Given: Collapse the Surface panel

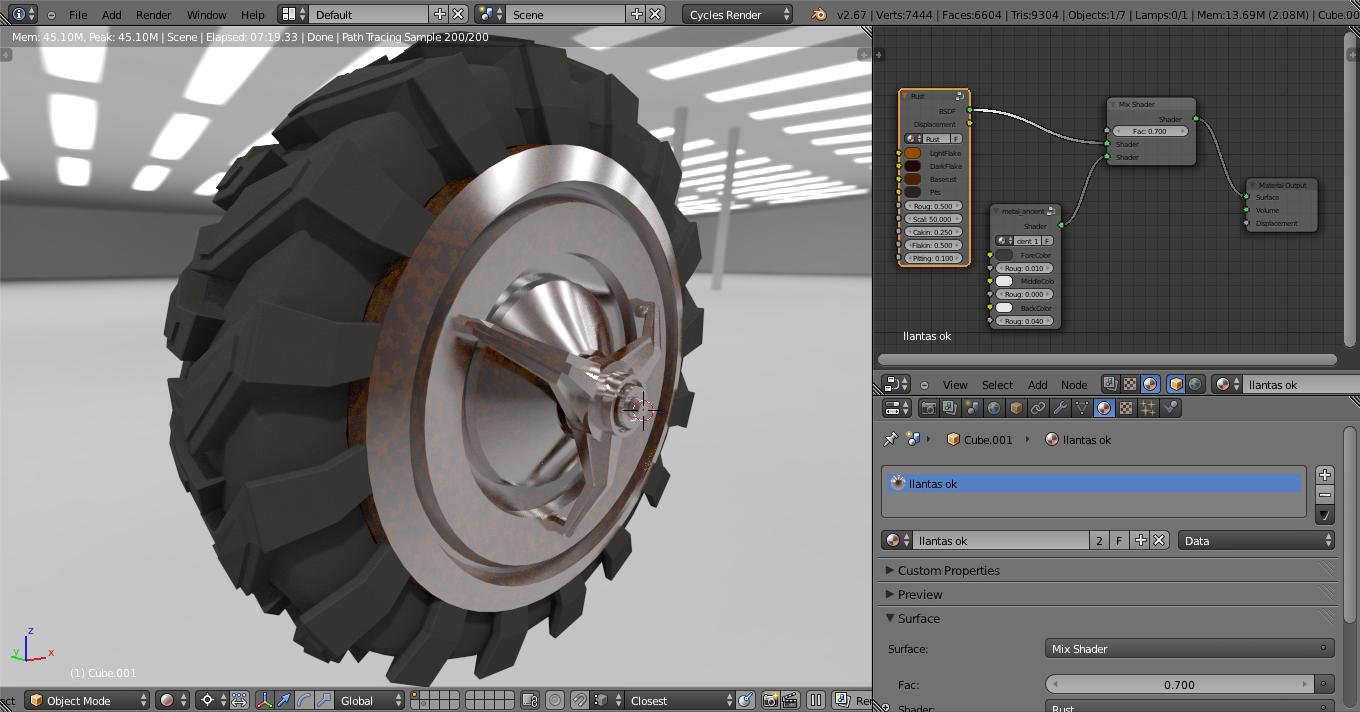Looking at the screenshot, I should click(918, 619).
